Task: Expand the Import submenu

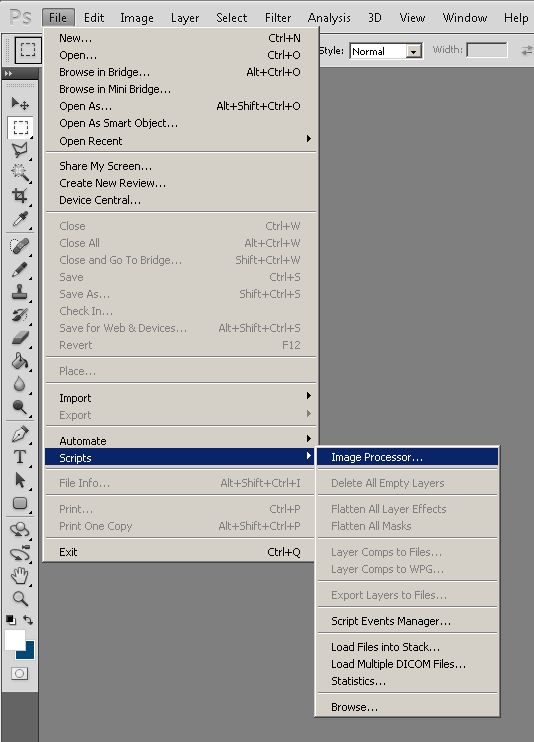Action: point(181,398)
